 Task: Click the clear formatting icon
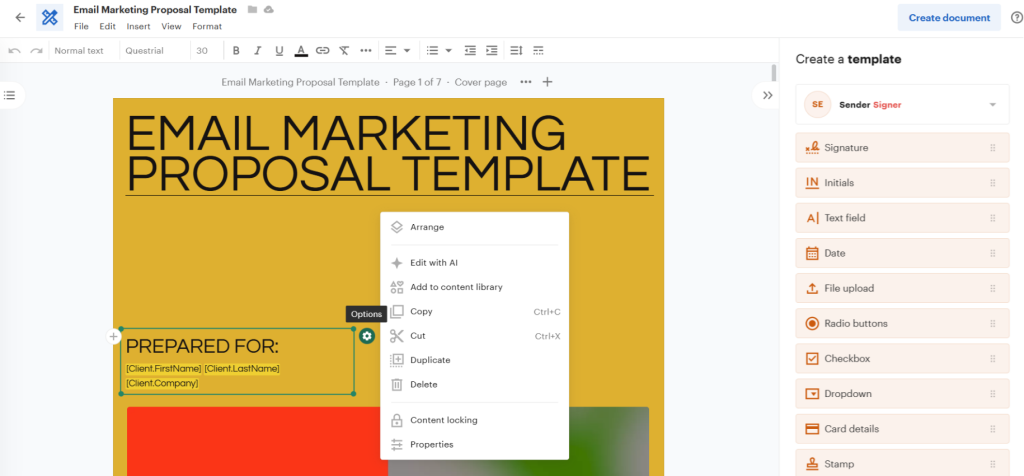[344, 50]
